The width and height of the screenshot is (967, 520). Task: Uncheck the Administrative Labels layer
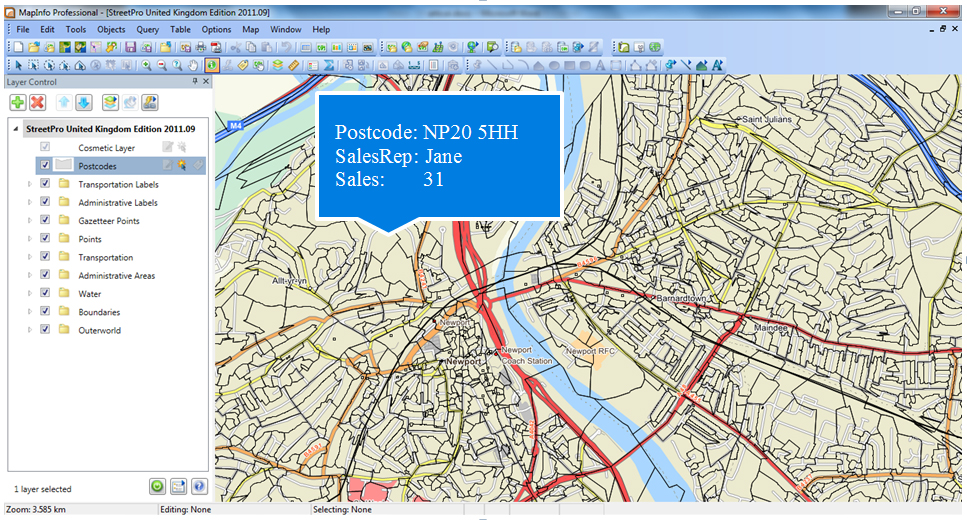point(45,202)
